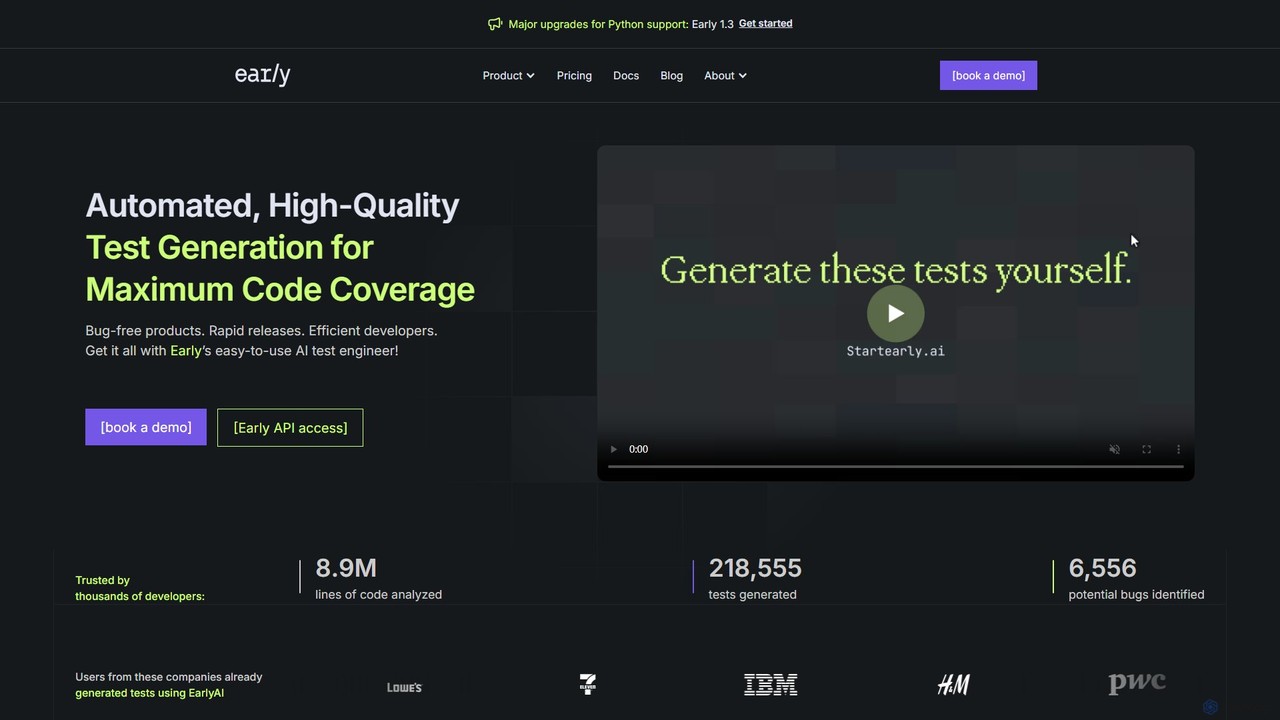Expand the About dropdown menu
Screen dimensions: 1280x720
coord(725,76)
